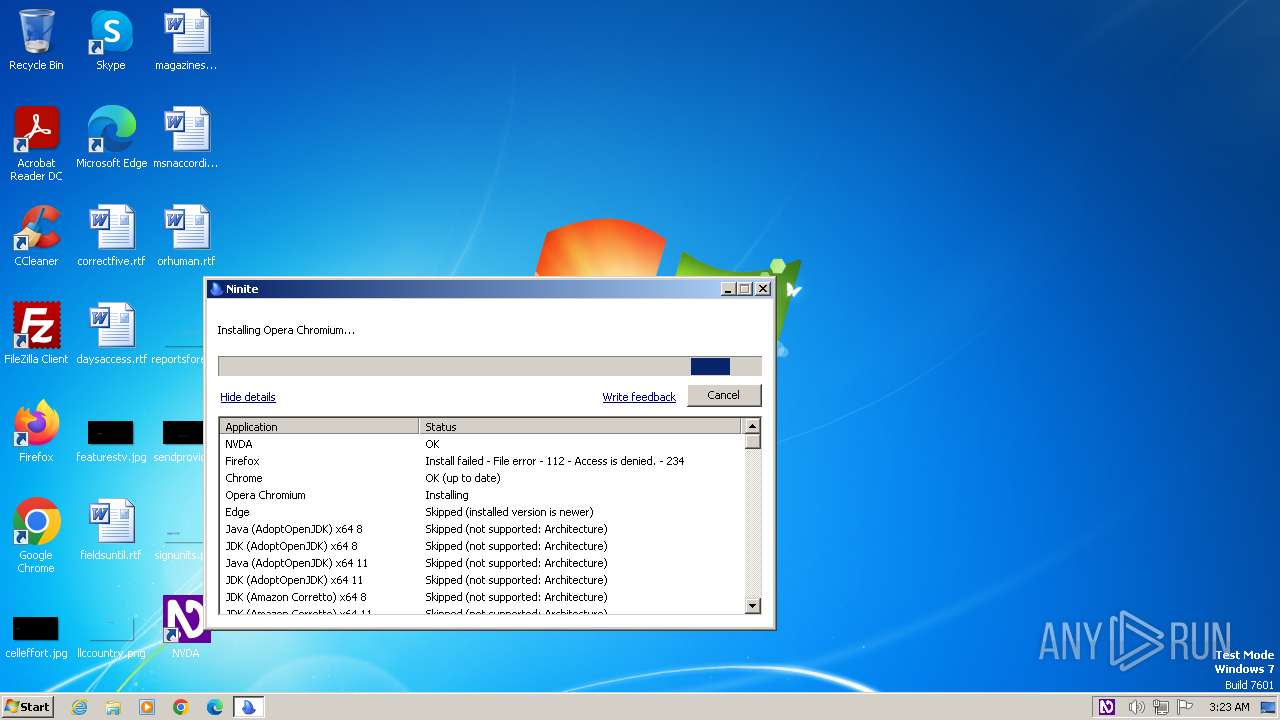Screen dimensions: 1280x720
Task: Click the Ninite title bar icon
Action: coord(216,289)
